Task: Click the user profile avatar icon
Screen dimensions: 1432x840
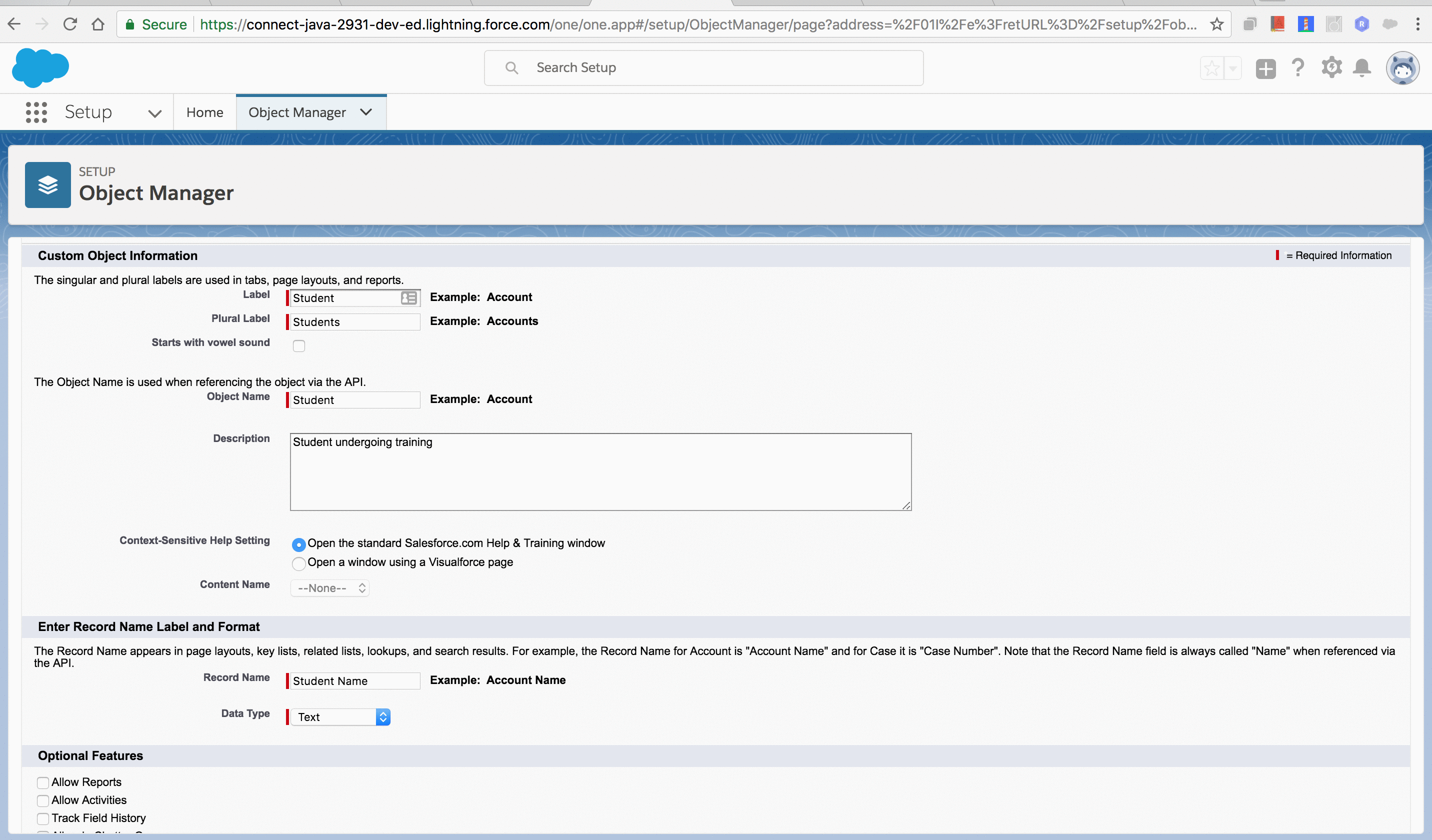Action: pyautogui.click(x=1403, y=67)
